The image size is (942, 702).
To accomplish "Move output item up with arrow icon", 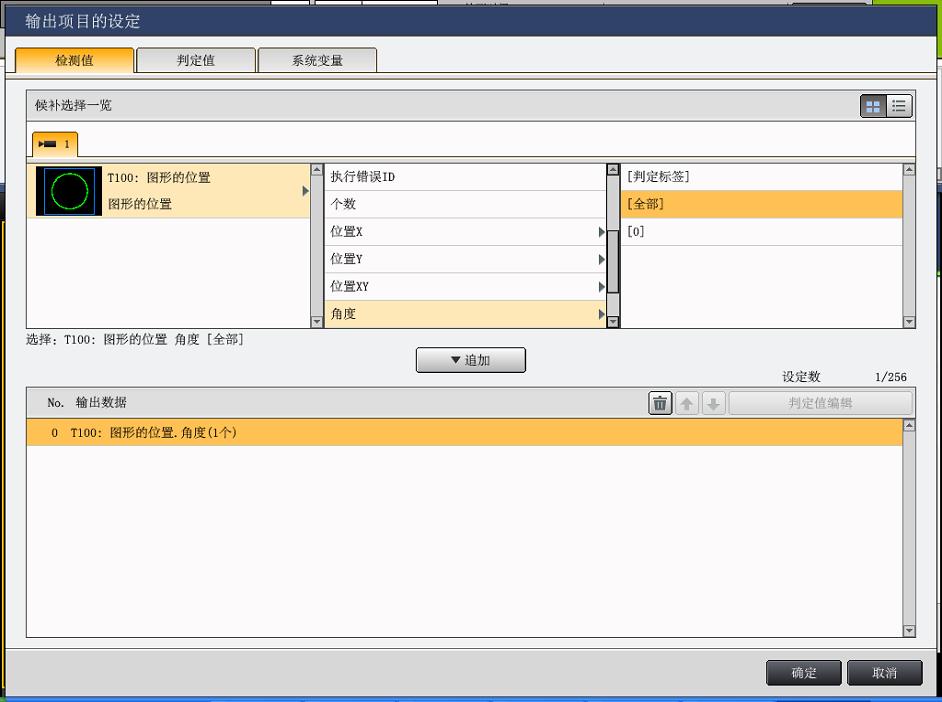I will pos(687,403).
